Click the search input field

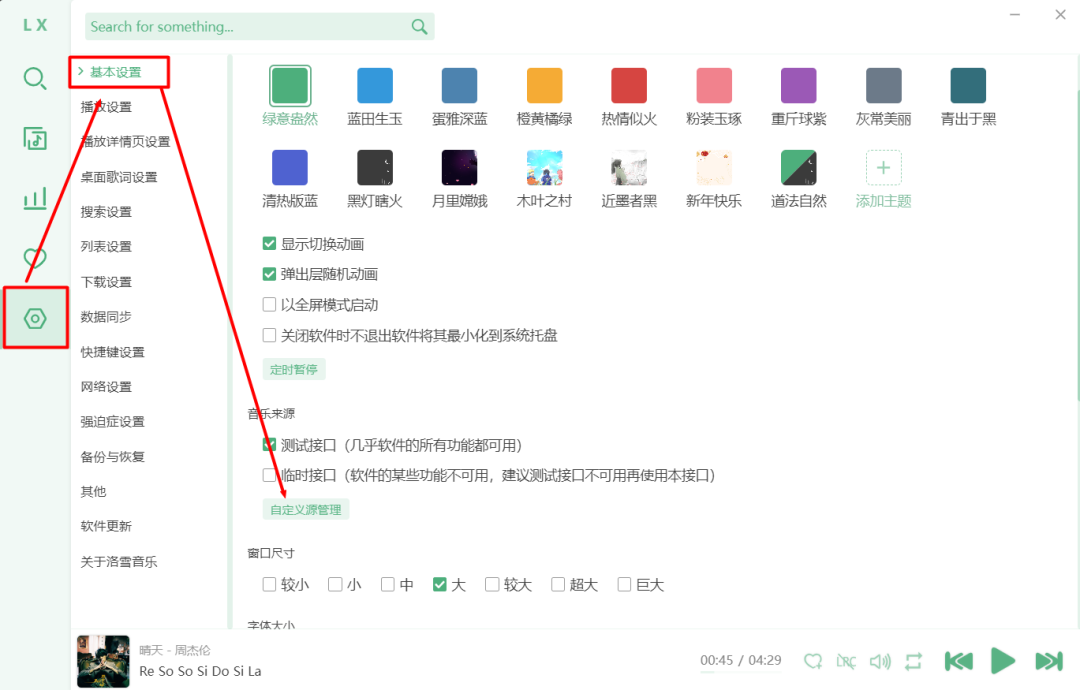tap(250, 26)
